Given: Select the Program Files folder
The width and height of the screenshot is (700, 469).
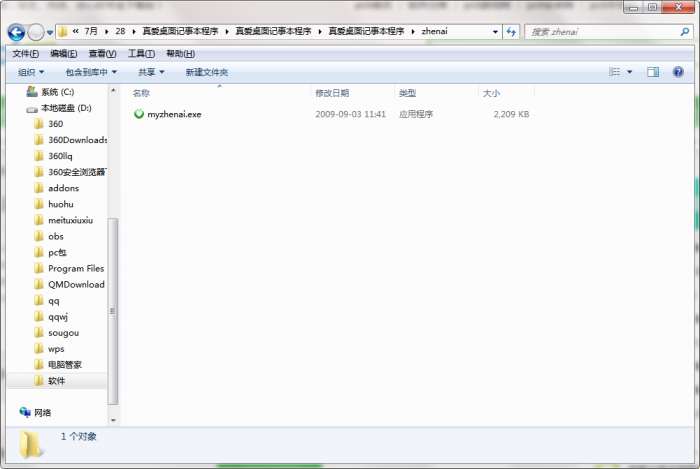Looking at the screenshot, I should [76, 269].
